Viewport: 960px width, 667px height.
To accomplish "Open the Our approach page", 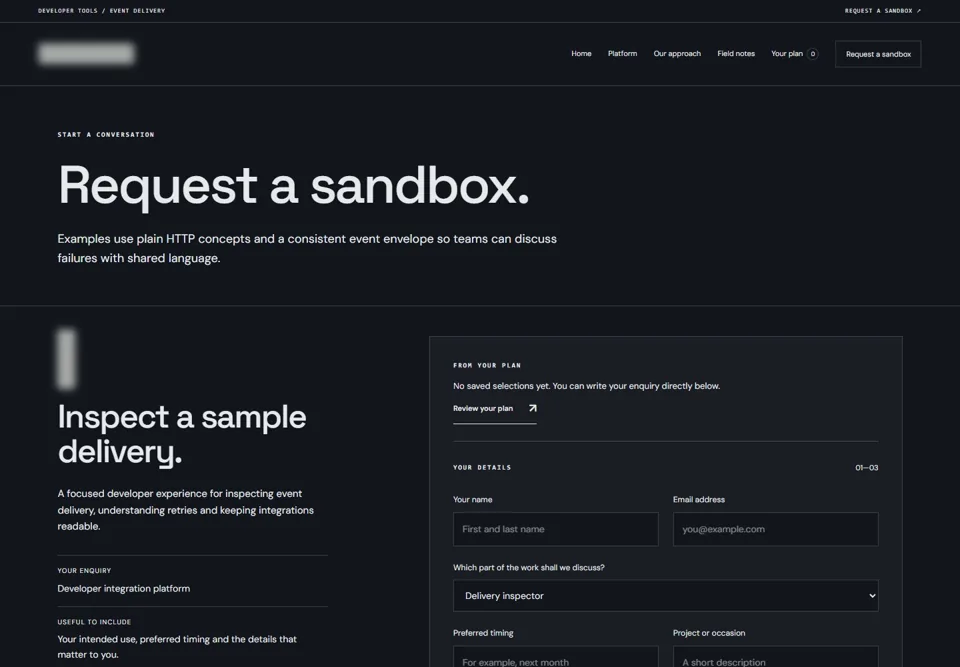I will click(677, 54).
